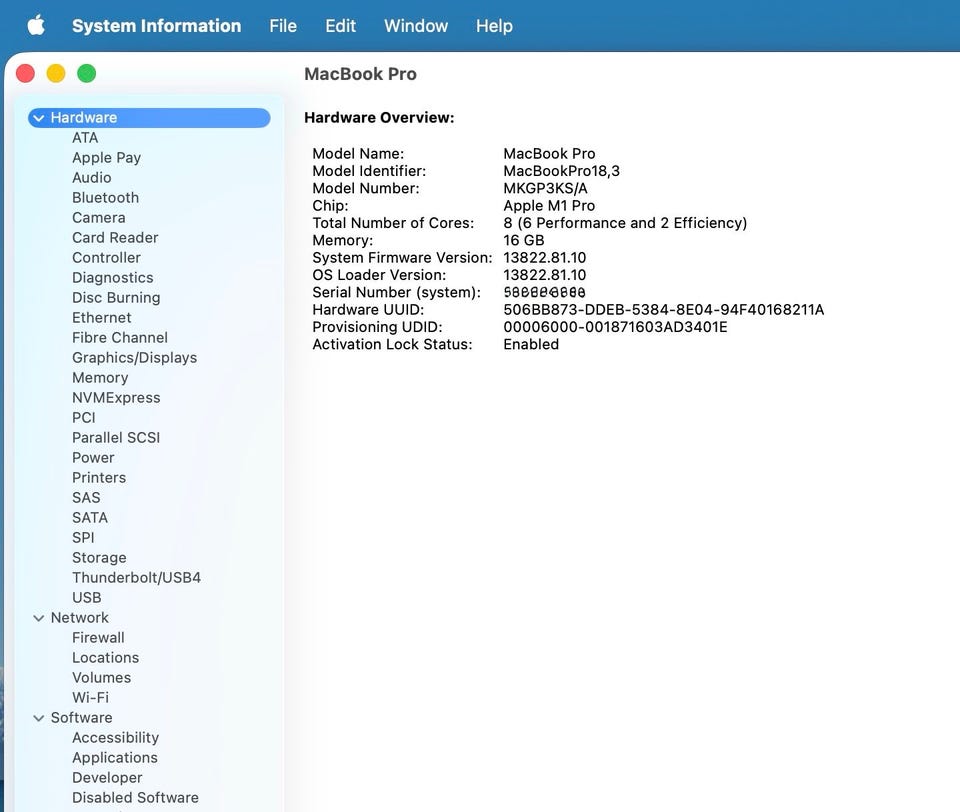
Task: Collapse the Network section chevron
Action: point(39,618)
